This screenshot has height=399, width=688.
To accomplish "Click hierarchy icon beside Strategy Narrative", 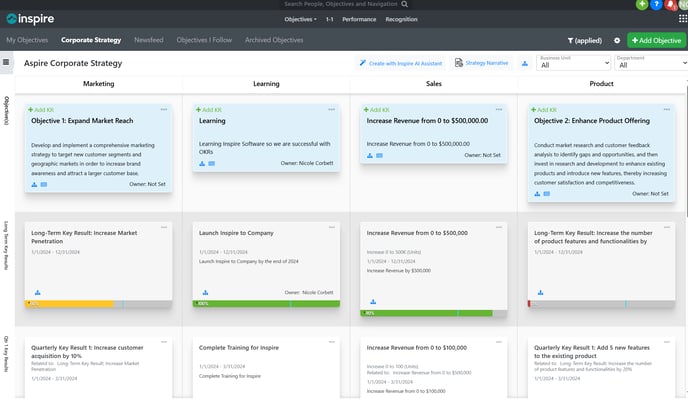I will click(x=525, y=64).
